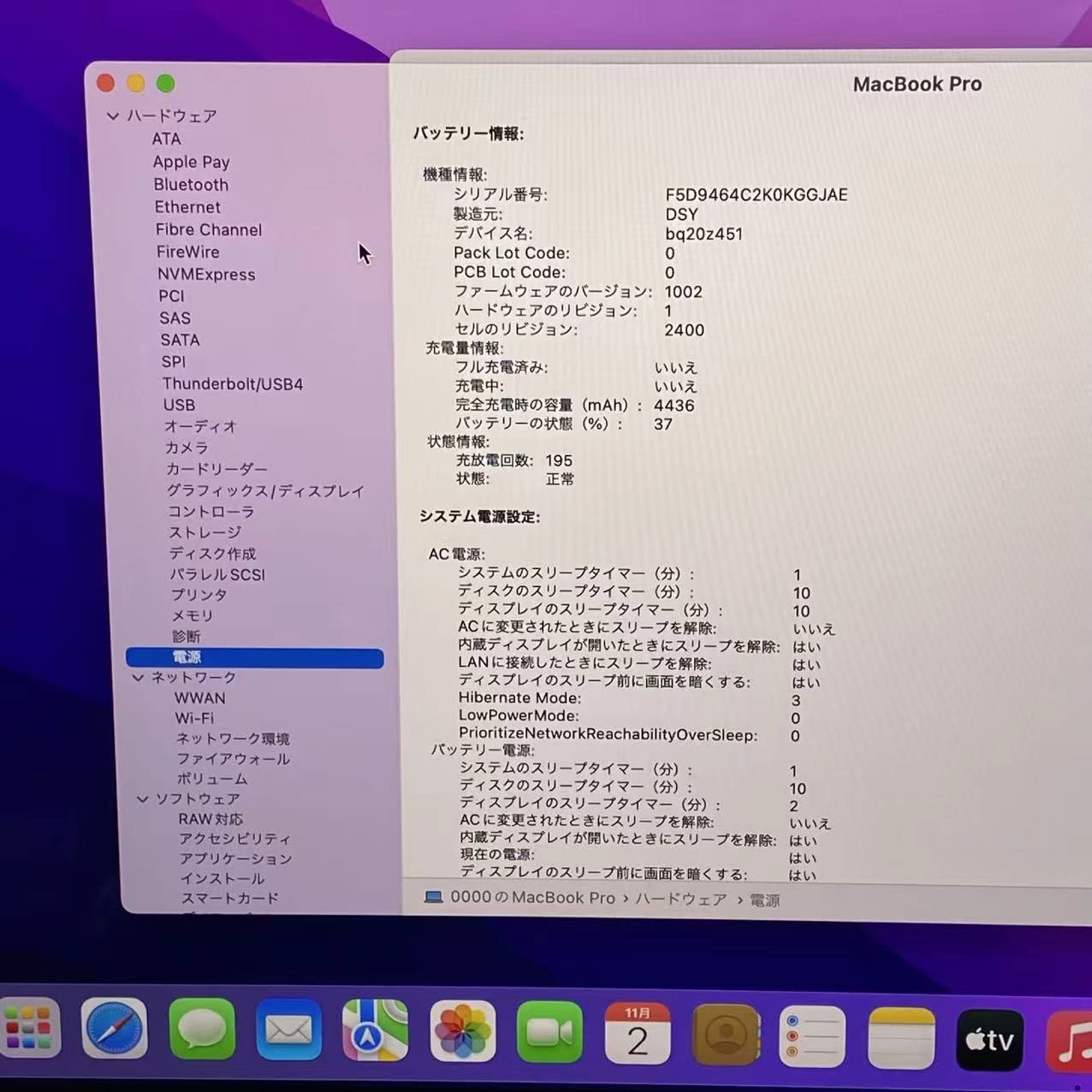View Wi-Fi information from the sidebar
The width and height of the screenshot is (1092, 1092).
(194, 718)
